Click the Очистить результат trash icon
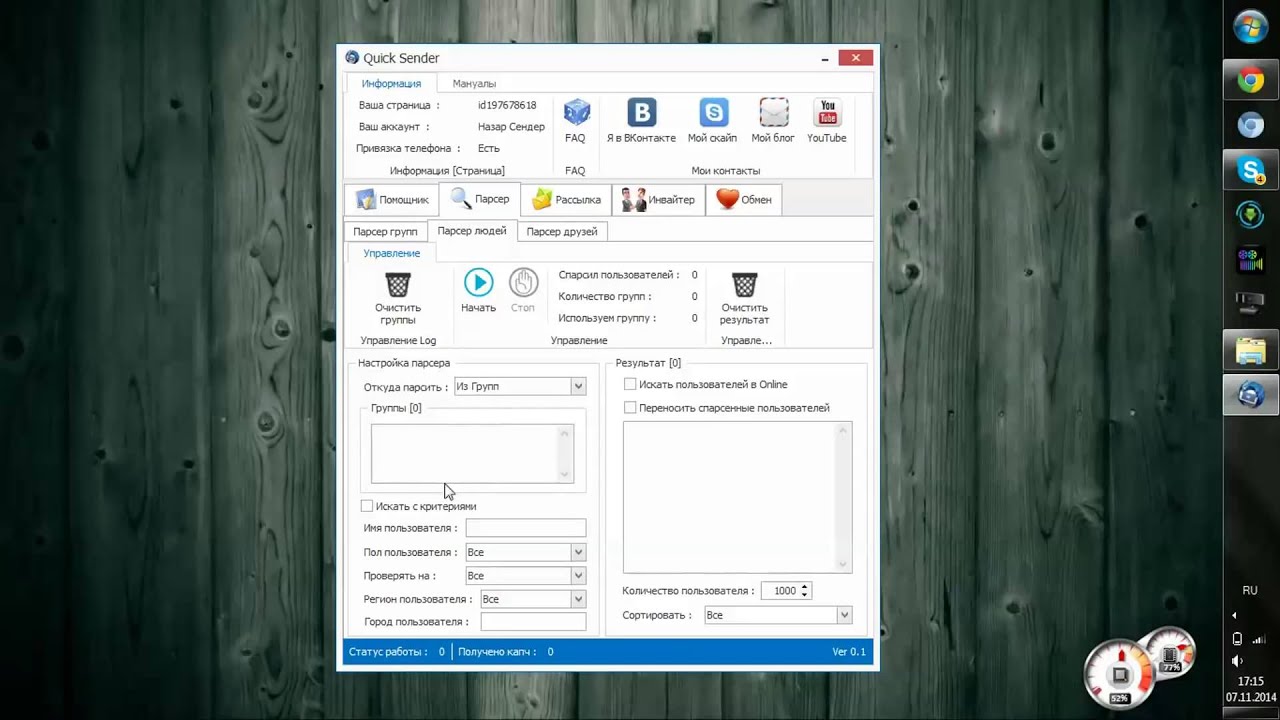Image resolution: width=1280 pixels, height=720 pixels. [744, 285]
